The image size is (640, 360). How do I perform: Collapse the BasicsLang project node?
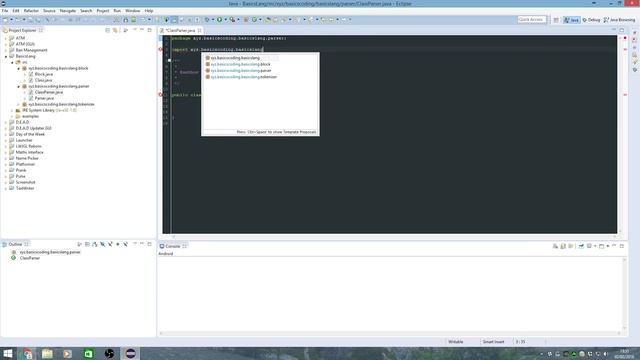coord(6,56)
